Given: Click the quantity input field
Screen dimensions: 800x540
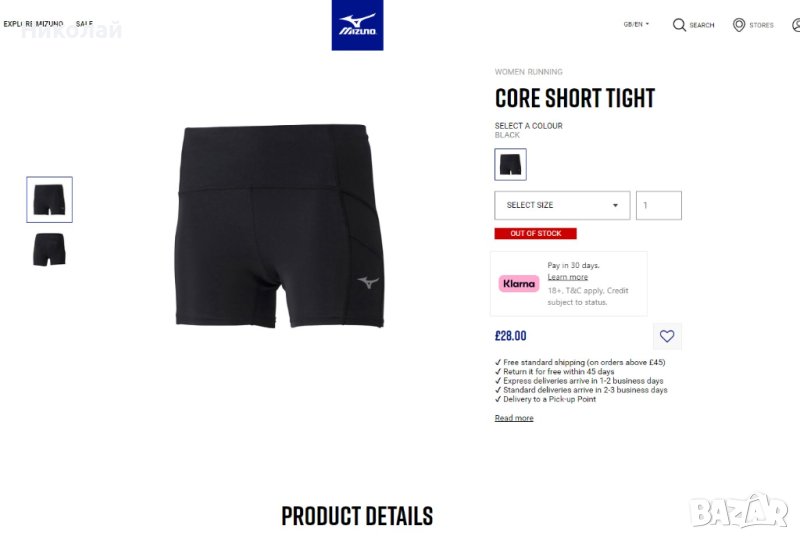Looking at the screenshot, I should point(659,205).
